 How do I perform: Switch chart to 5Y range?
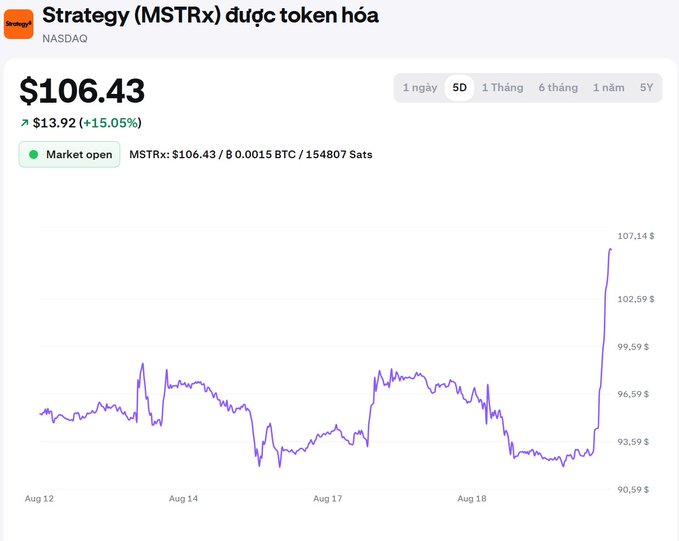coord(646,87)
